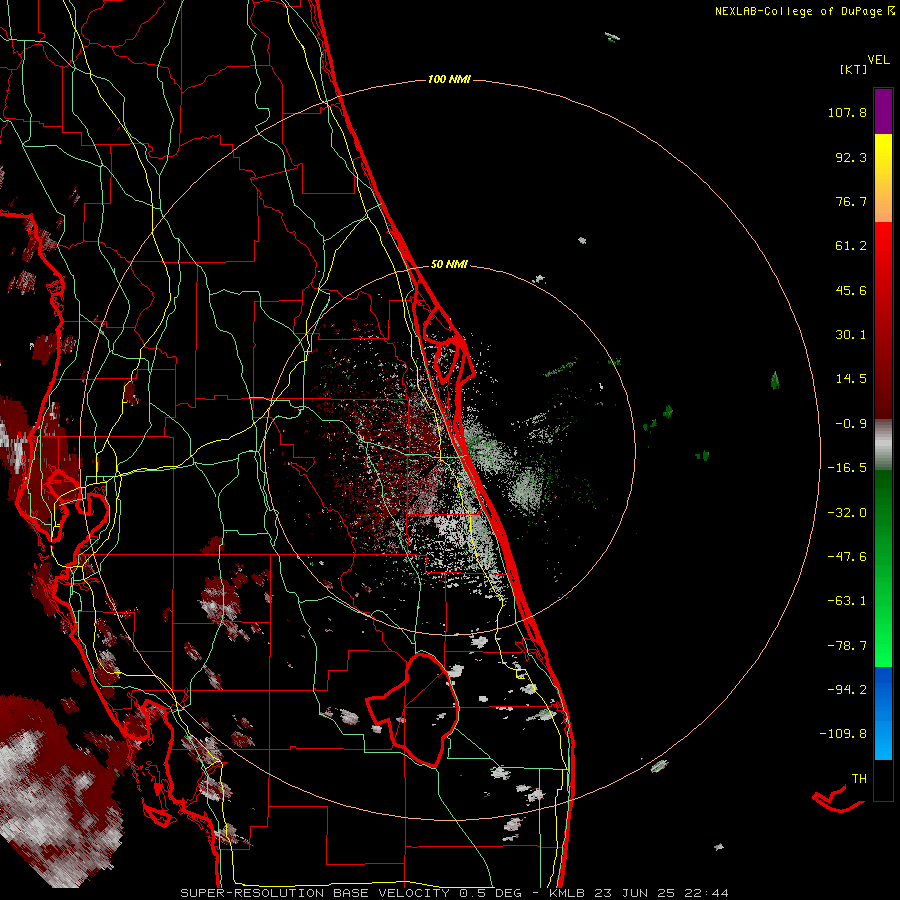Image resolution: width=900 pixels, height=900 pixels.
Task: Click the -78.7 scale value
Action: pos(847,646)
